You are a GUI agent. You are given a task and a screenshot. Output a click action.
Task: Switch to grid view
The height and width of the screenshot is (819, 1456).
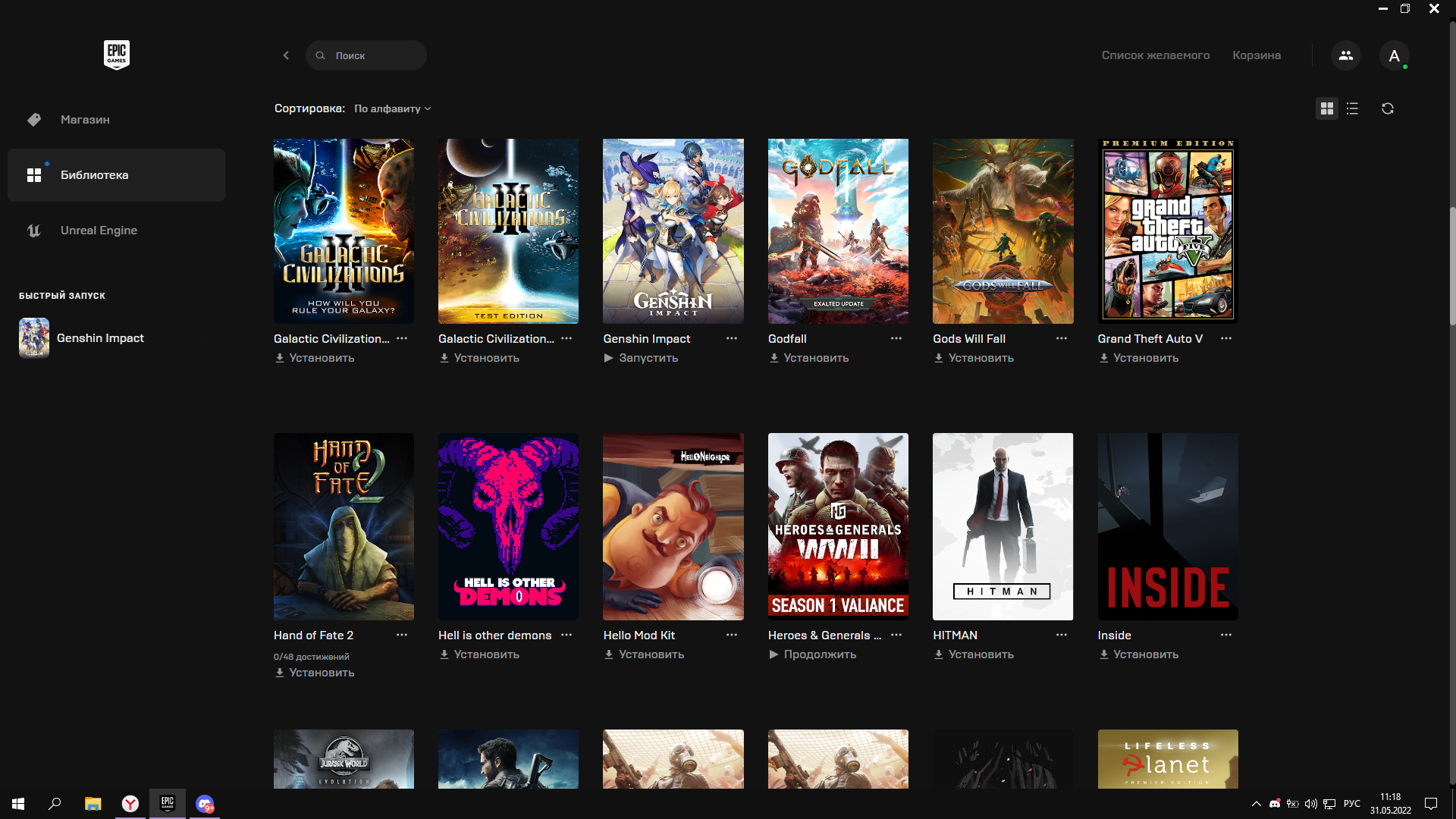point(1326,108)
